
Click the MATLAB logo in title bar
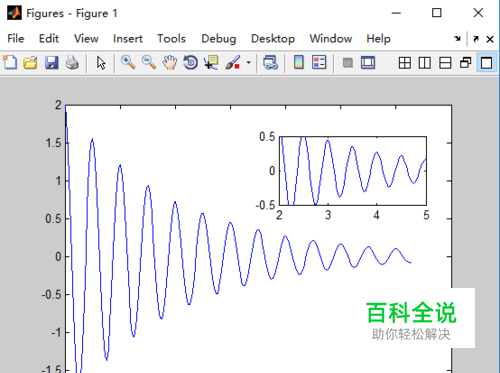[x=14, y=13]
